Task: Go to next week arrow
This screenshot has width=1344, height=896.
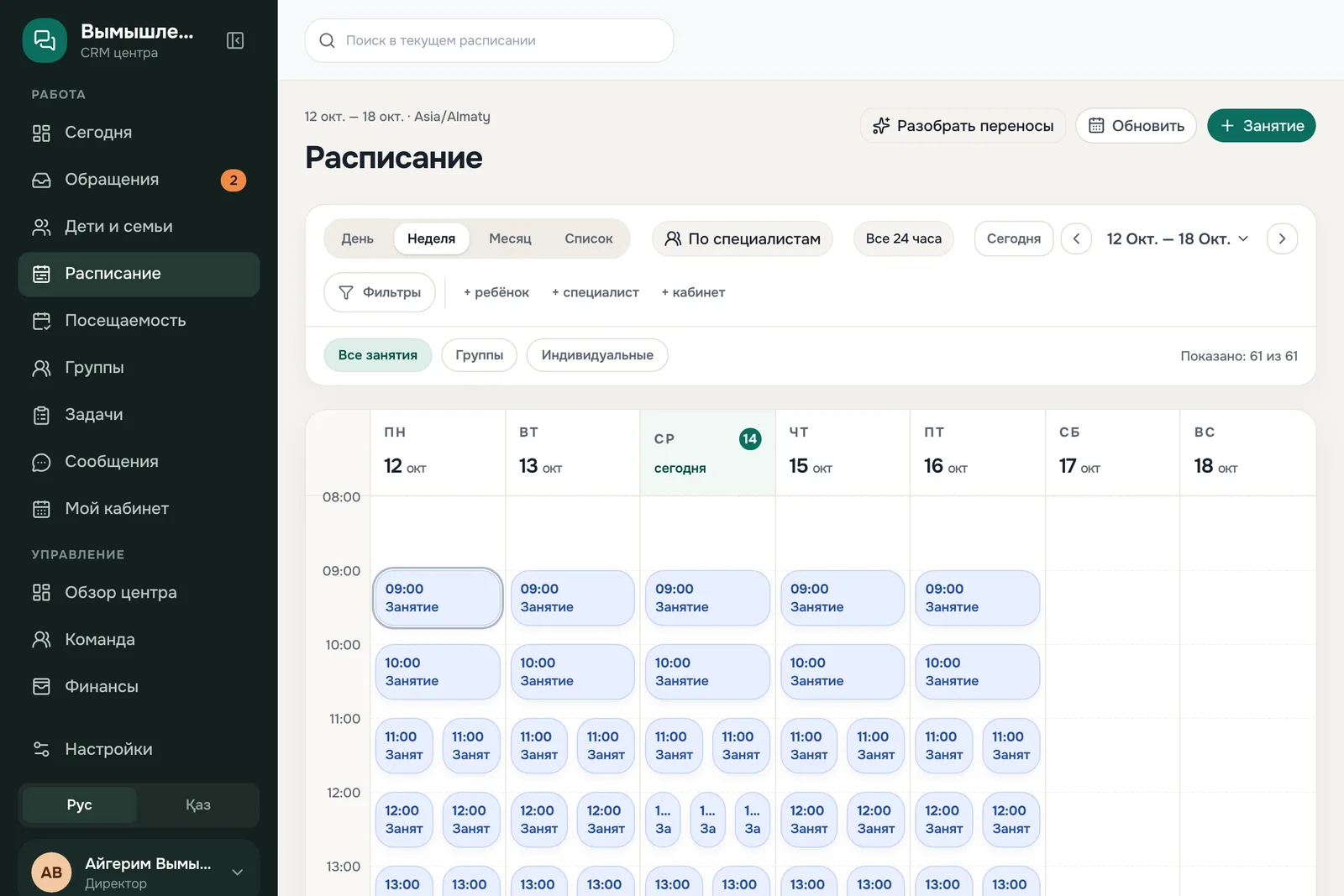Action: click(1282, 238)
